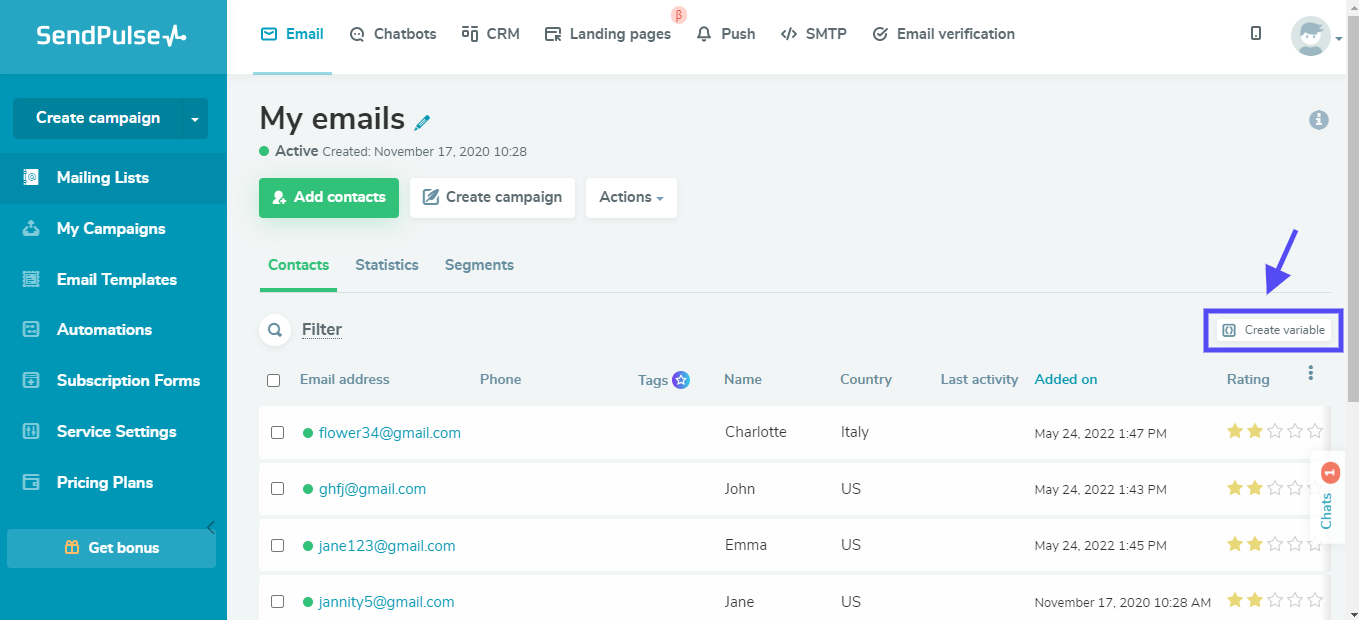Check the box for flower34@gmail.com
Viewport: 1359px width, 620px height.
click(x=278, y=433)
